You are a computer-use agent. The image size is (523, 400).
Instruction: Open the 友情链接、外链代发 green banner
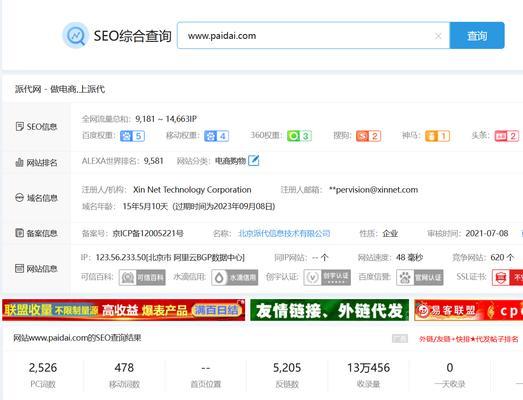click(330, 310)
